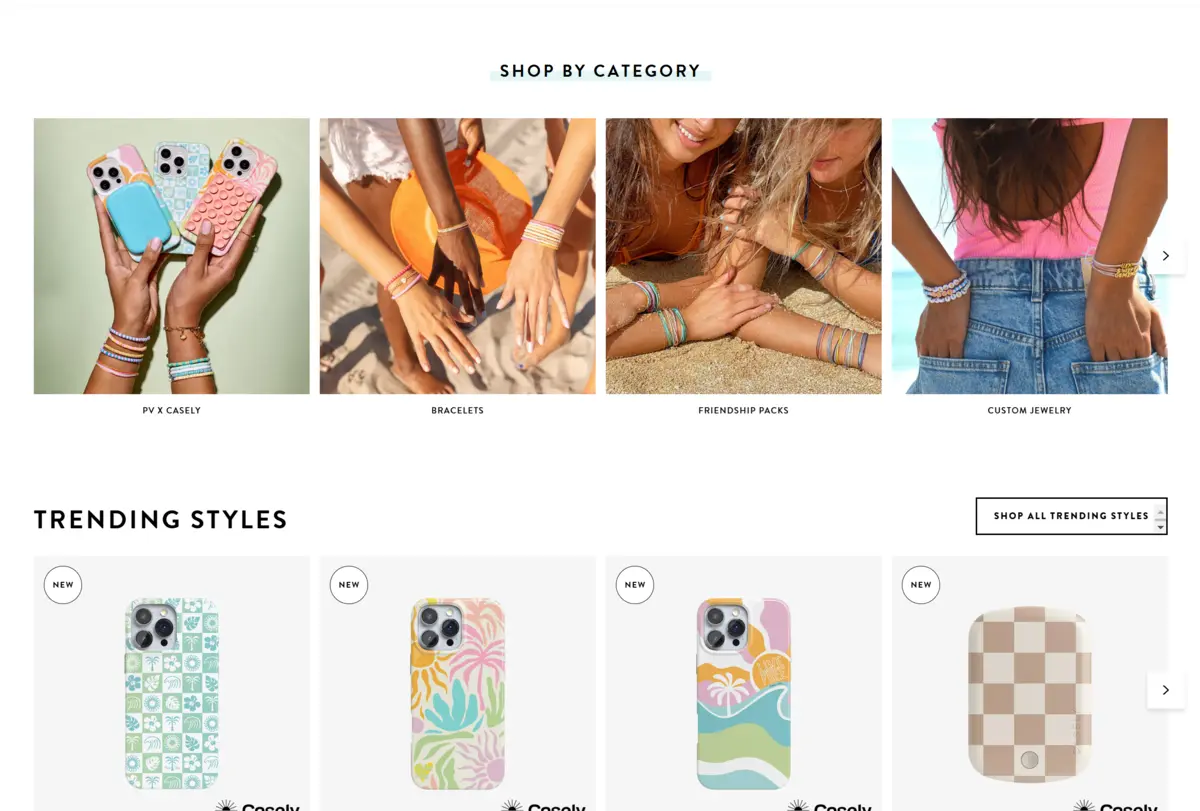Click Casely logo under first trending product
The height and width of the screenshot is (811, 1200).
tap(258, 805)
